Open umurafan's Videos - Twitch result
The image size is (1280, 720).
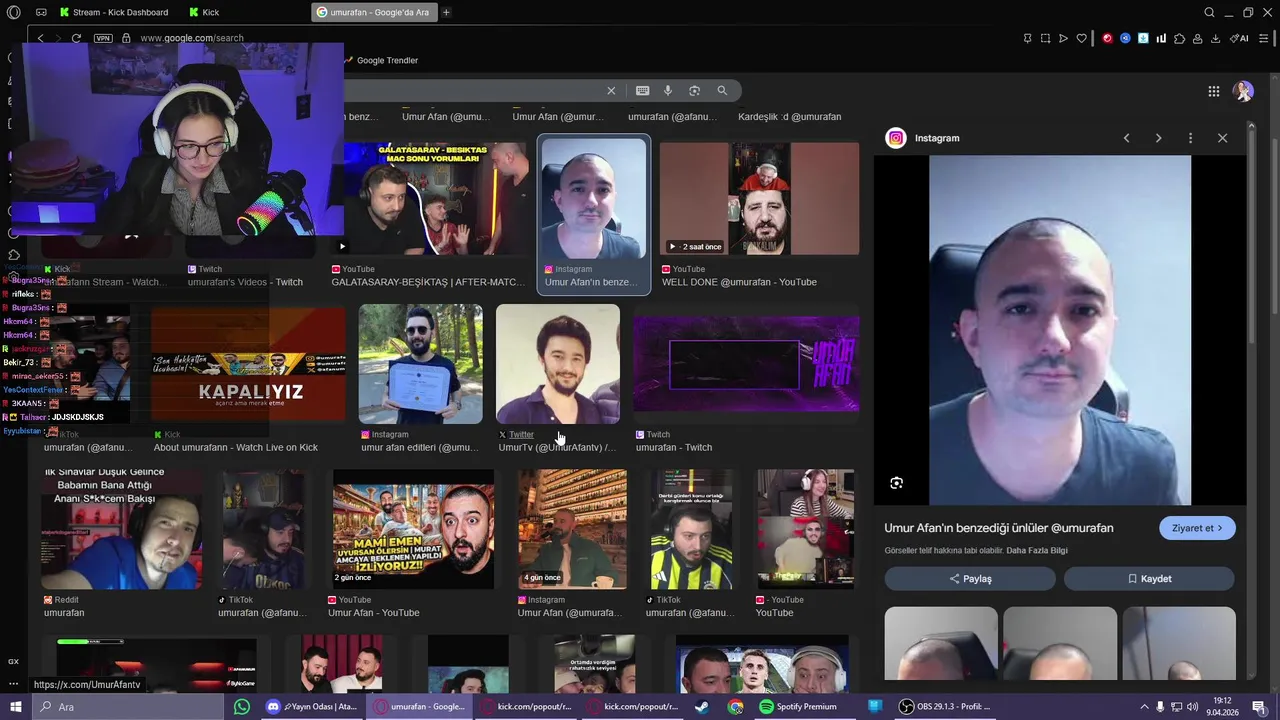(245, 282)
